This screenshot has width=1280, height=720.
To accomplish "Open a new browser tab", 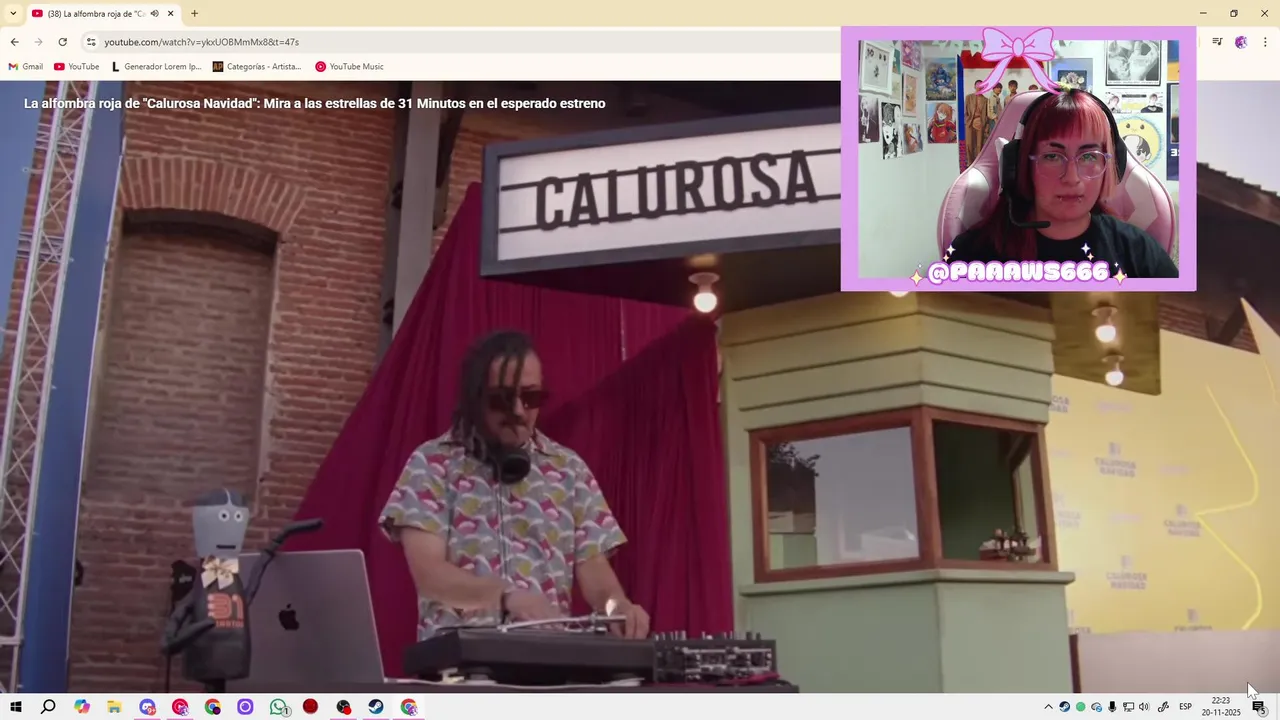I will click(194, 13).
